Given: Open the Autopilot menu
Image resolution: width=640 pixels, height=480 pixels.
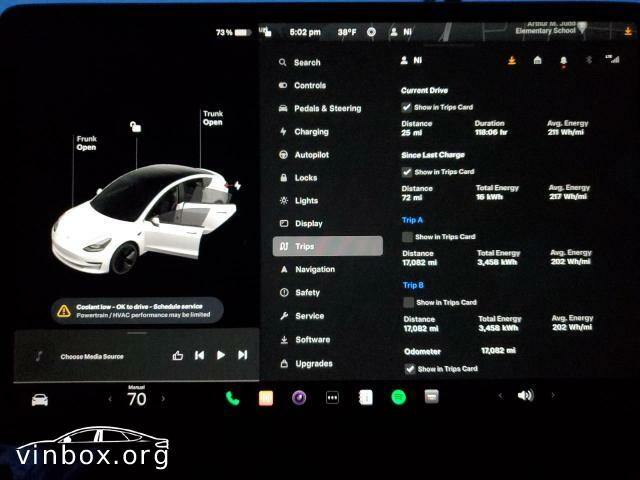Looking at the screenshot, I should click(x=304, y=155).
